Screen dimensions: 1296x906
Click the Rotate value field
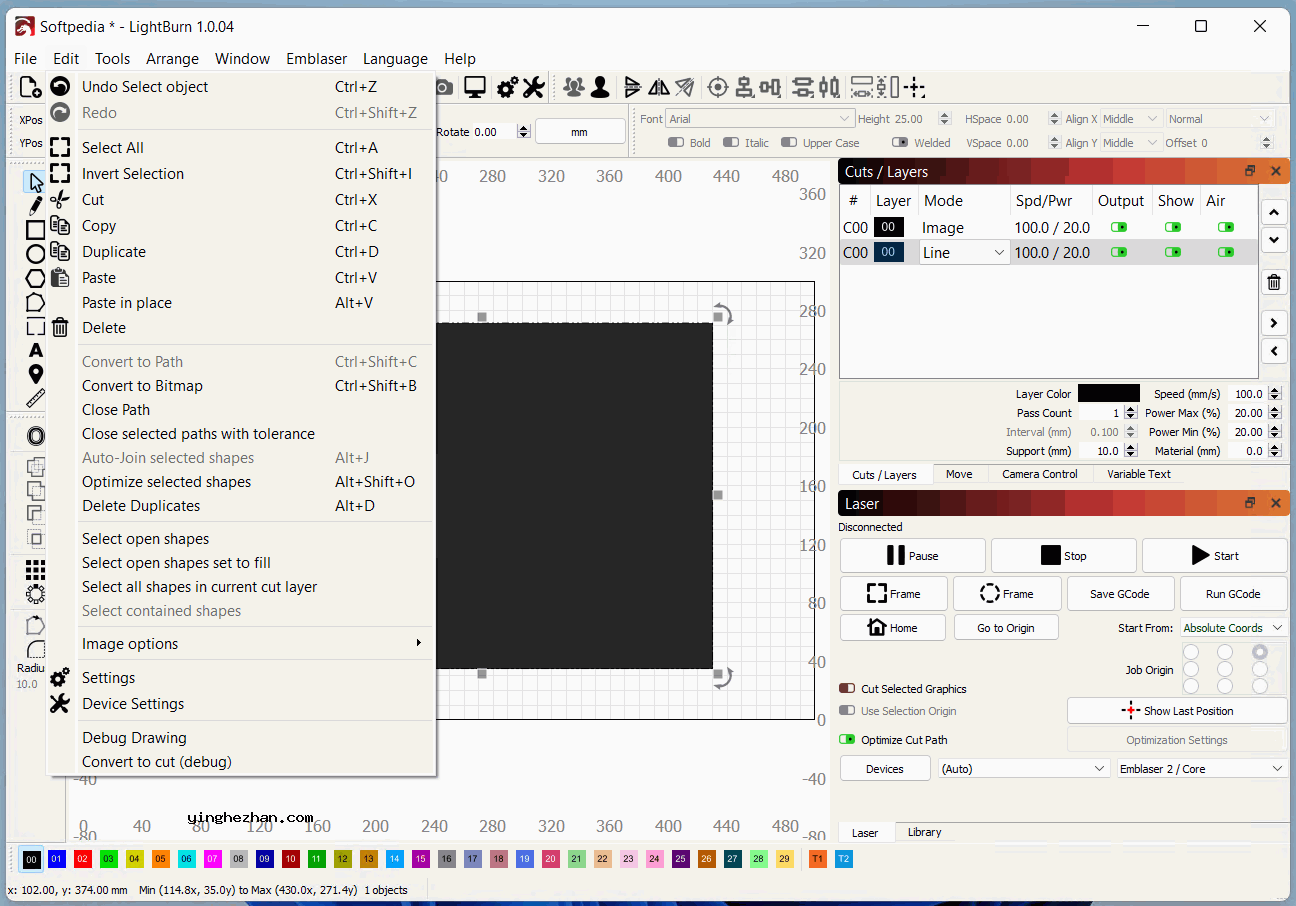point(494,131)
